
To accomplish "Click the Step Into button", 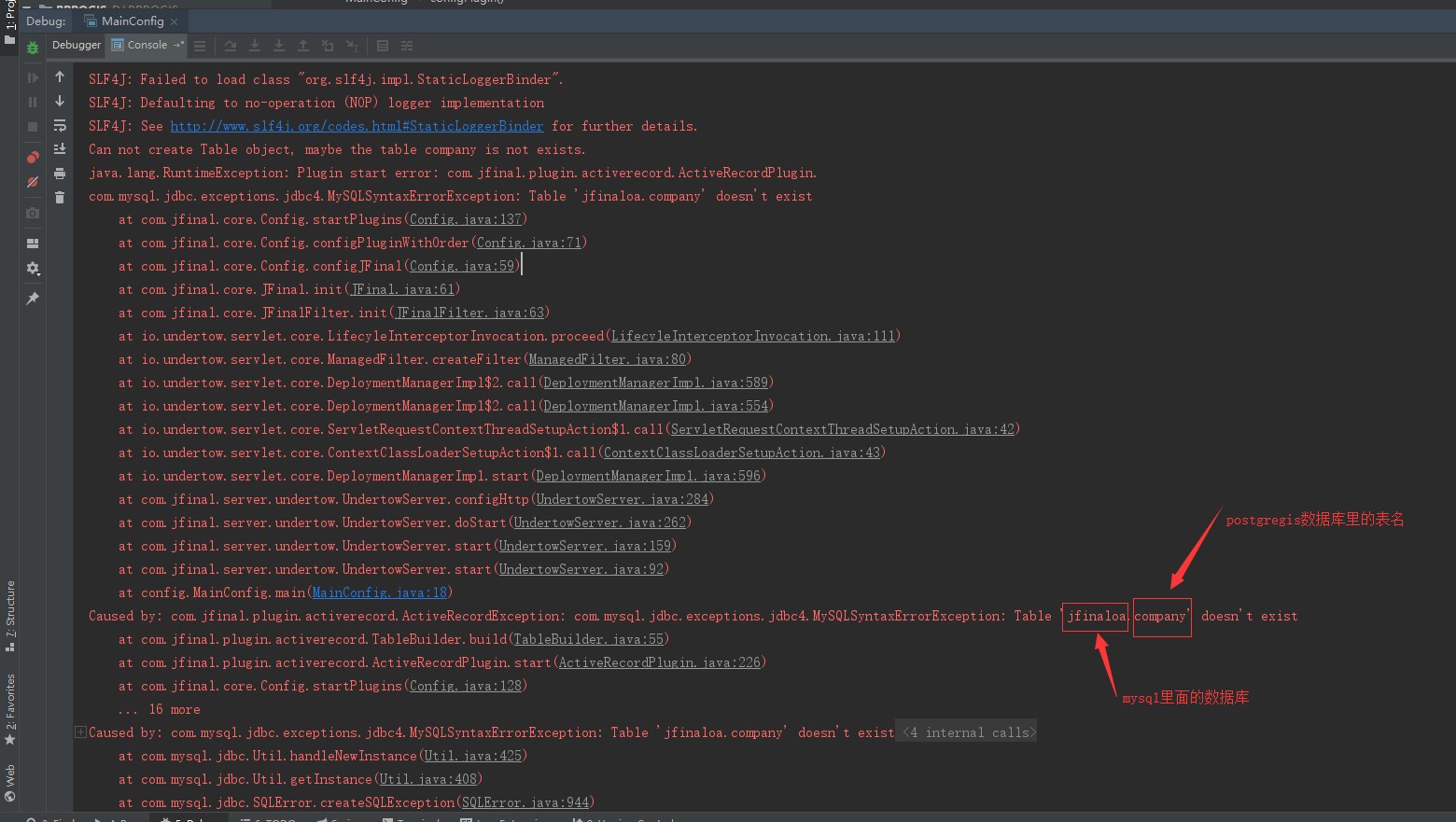I will click(x=255, y=46).
